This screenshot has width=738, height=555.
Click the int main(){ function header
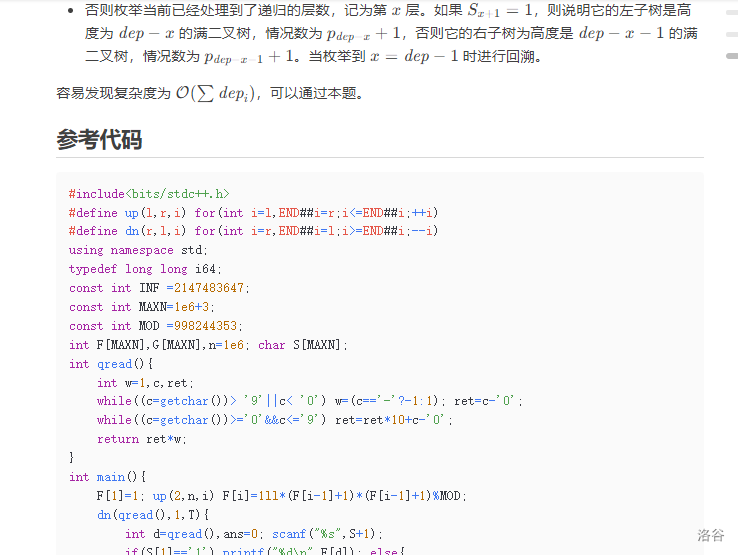click(108, 477)
